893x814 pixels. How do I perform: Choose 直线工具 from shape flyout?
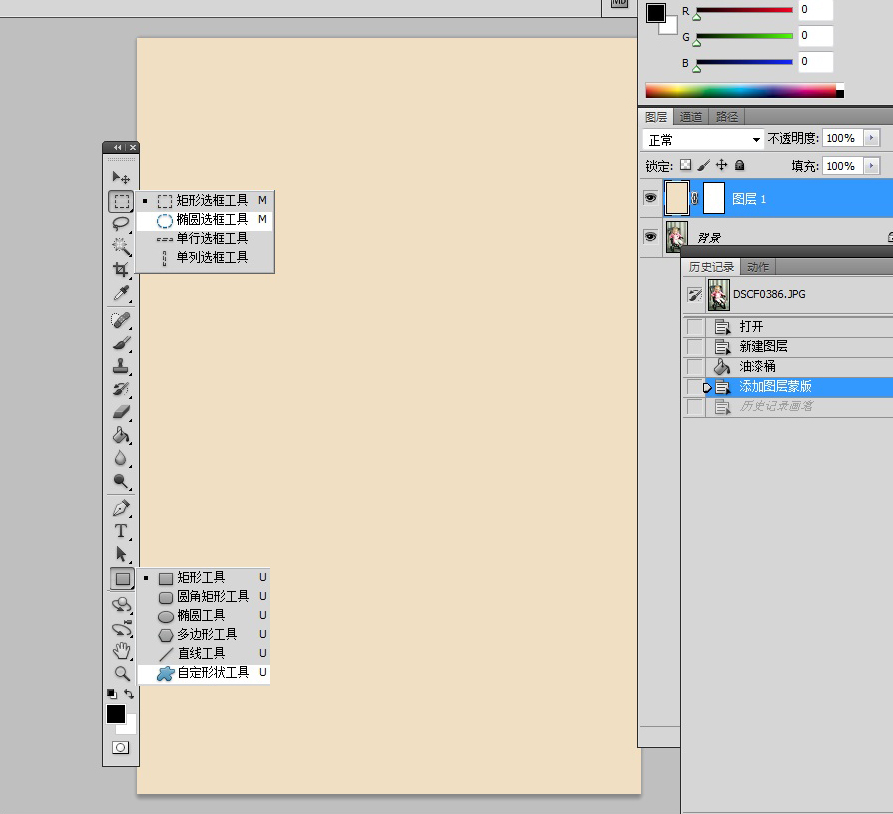coord(204,653)
